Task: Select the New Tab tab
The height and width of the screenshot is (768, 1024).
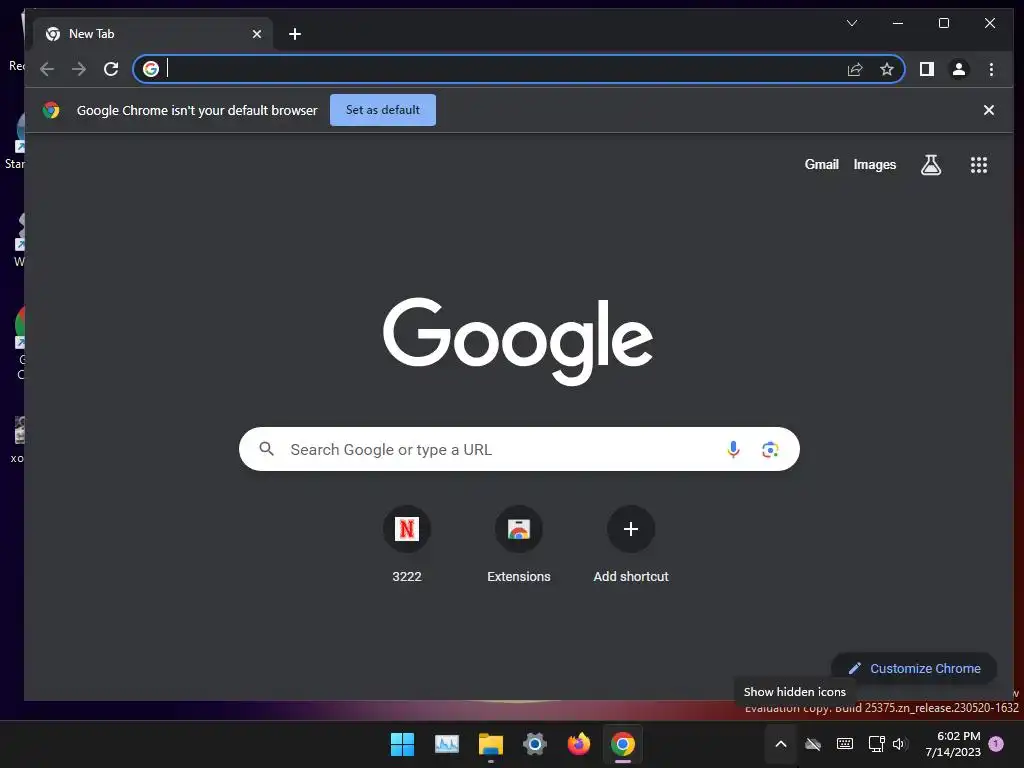Action: click(153, 34)
